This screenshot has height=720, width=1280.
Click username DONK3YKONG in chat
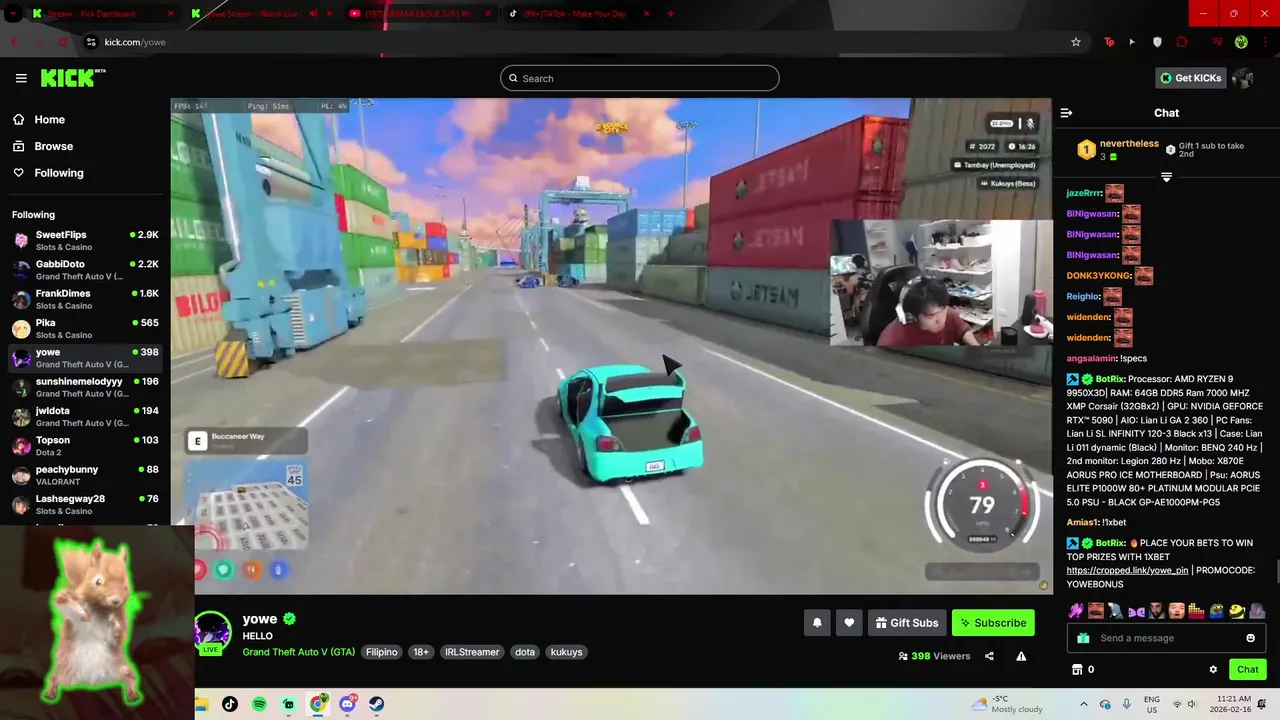pos(1099,276)
